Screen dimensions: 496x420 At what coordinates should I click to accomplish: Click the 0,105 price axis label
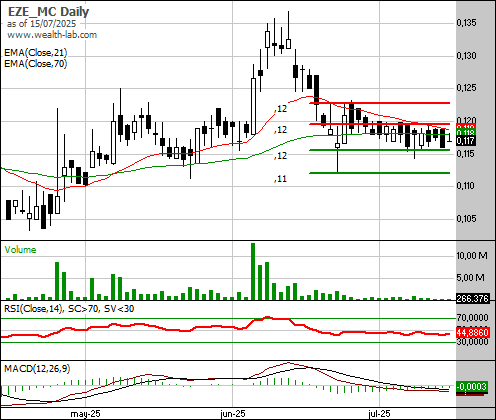point(466,218)
